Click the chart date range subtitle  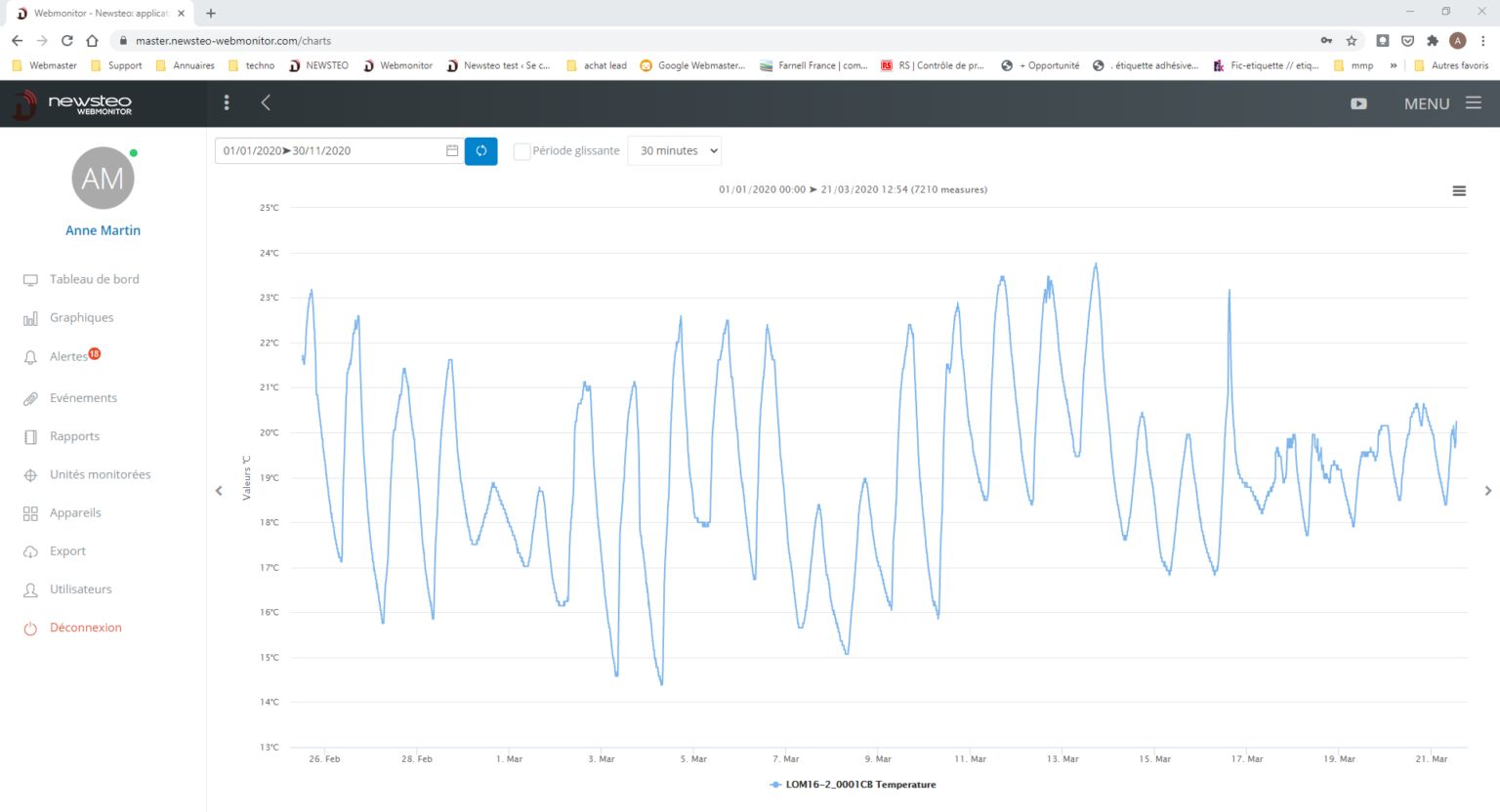[x=853, y=189]
